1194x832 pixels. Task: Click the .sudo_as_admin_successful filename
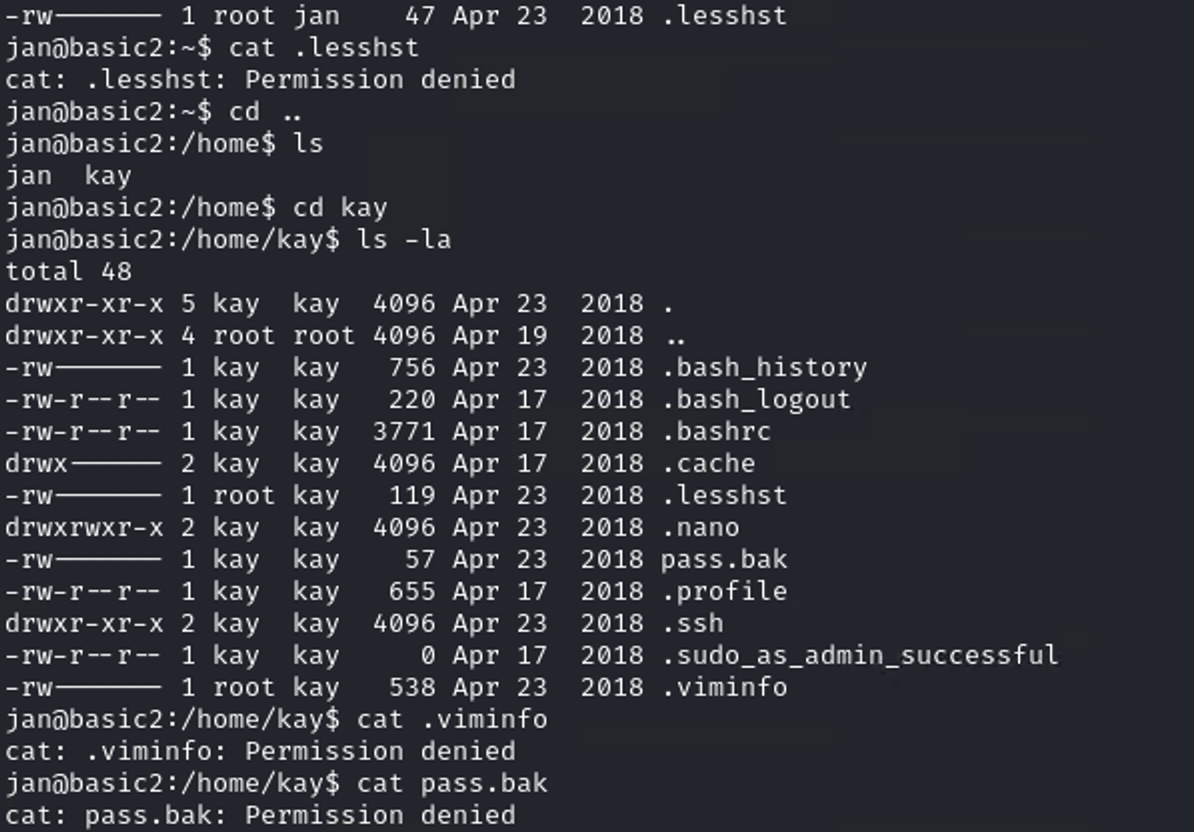[x=860, y=656]
